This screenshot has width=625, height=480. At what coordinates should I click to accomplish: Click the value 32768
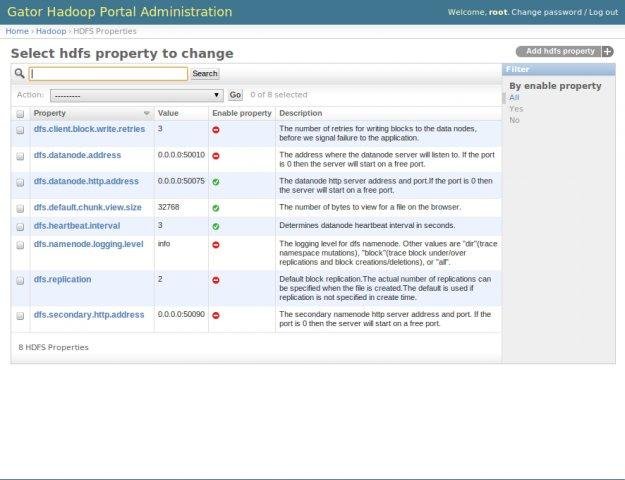168,207
